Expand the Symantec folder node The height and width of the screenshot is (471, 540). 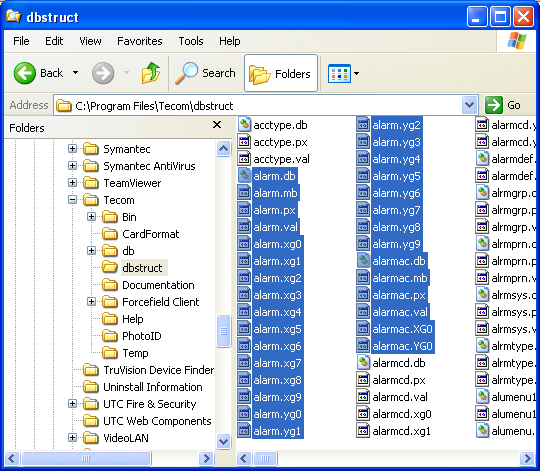(x=72, y=148)
